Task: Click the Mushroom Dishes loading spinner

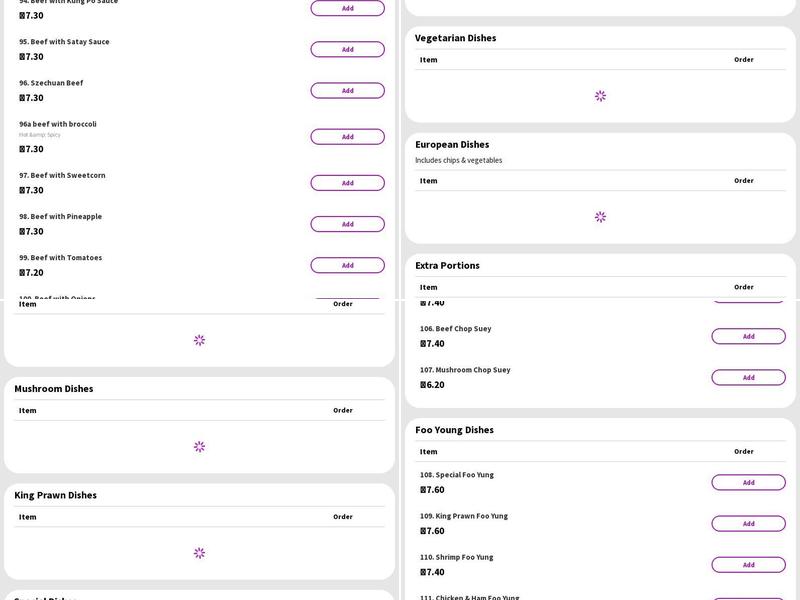Action: click(199, 447)
